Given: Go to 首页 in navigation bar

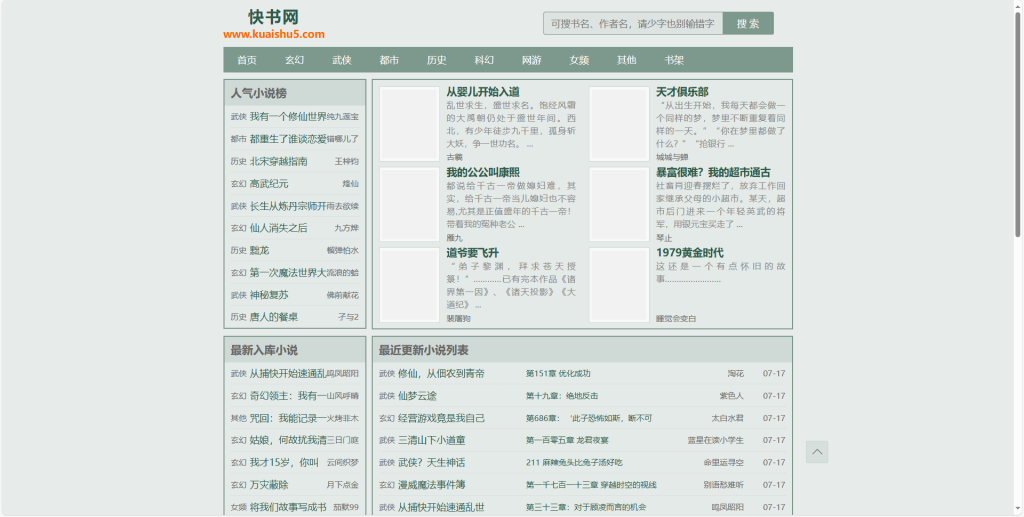Looking at the screenshot, I should coord(247,60).
